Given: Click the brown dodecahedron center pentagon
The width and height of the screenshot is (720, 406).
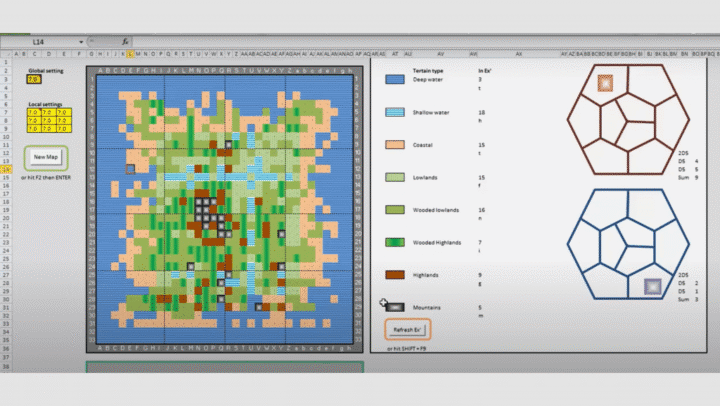Looking at the screenshot, I should [x=628, y=121].
